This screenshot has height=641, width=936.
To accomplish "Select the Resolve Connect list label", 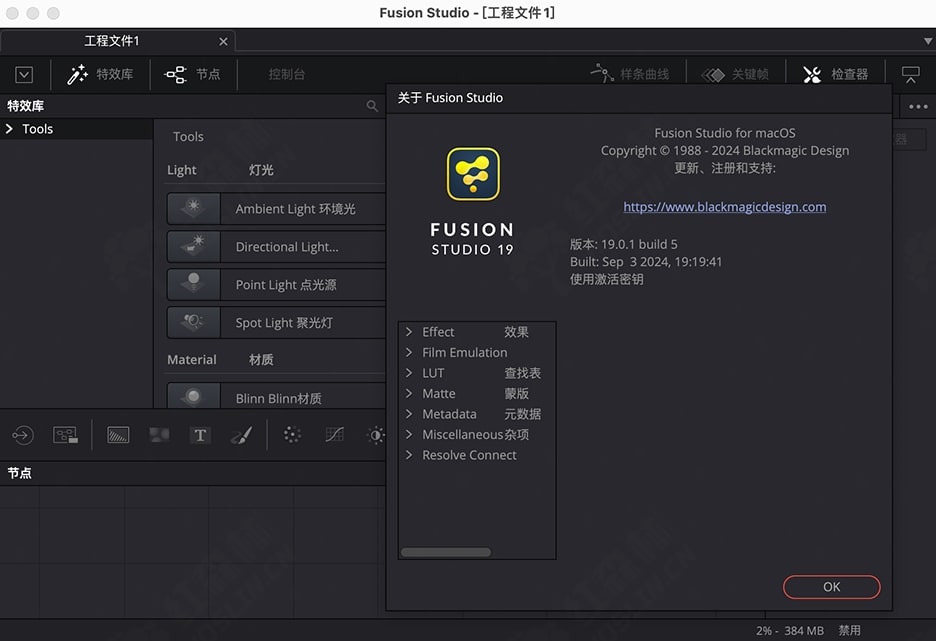I will (x=469, y=455).
